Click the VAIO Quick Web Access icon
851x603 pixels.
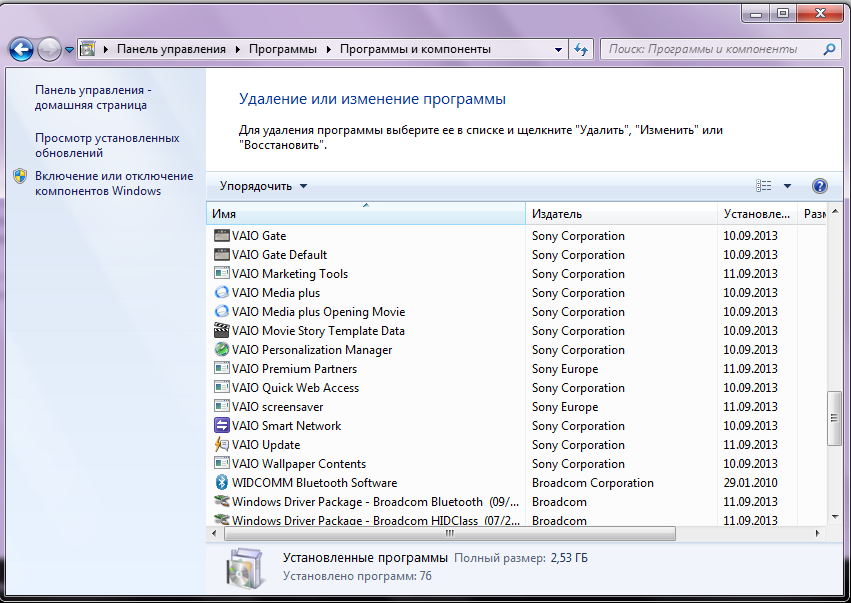221,388
